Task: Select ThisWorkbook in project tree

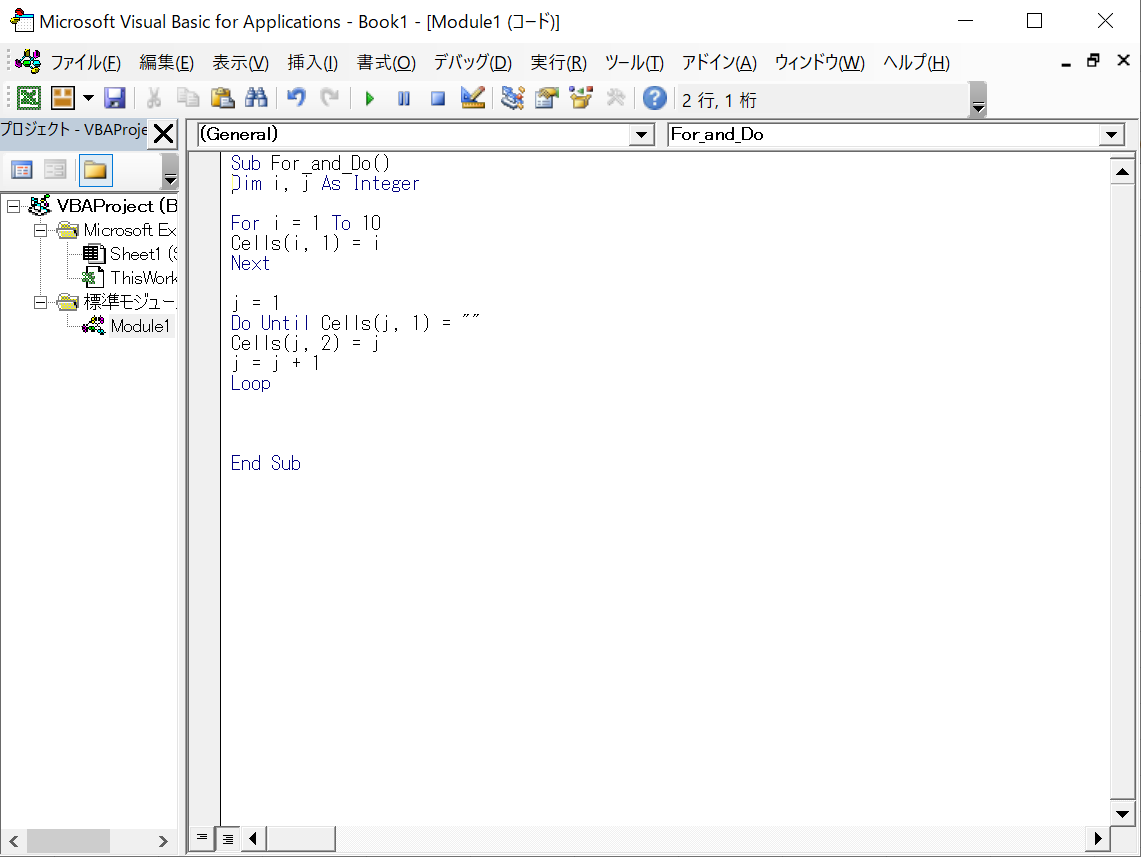Action: [132, 278]
